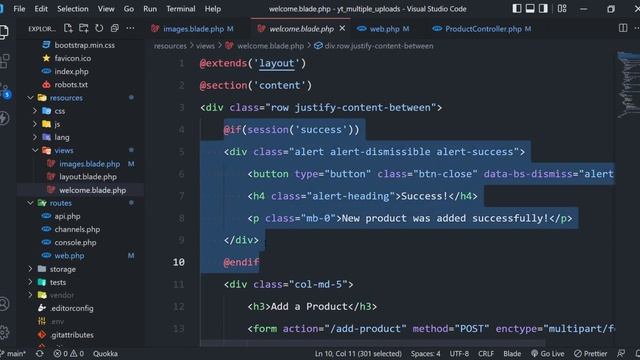Open the Edit menu
The height and width of the screenshot is (360, 640).
pos(41,9)
